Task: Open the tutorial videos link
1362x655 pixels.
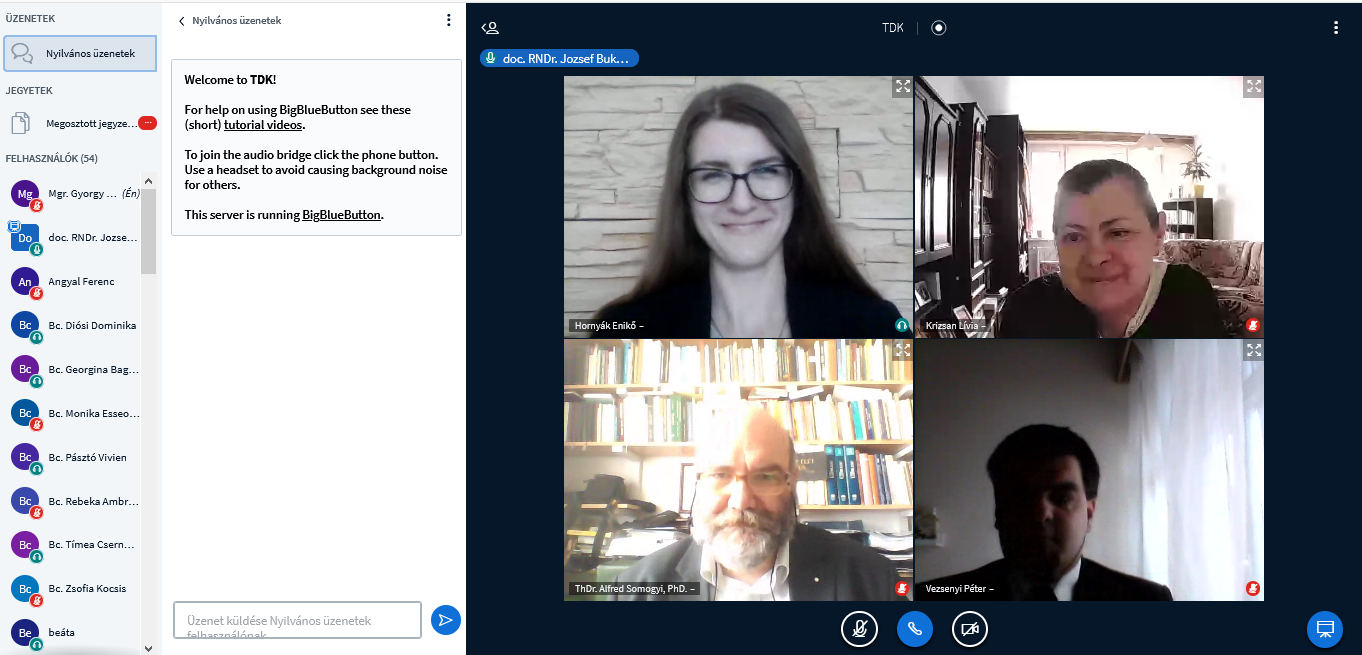Action: (263, 125)
